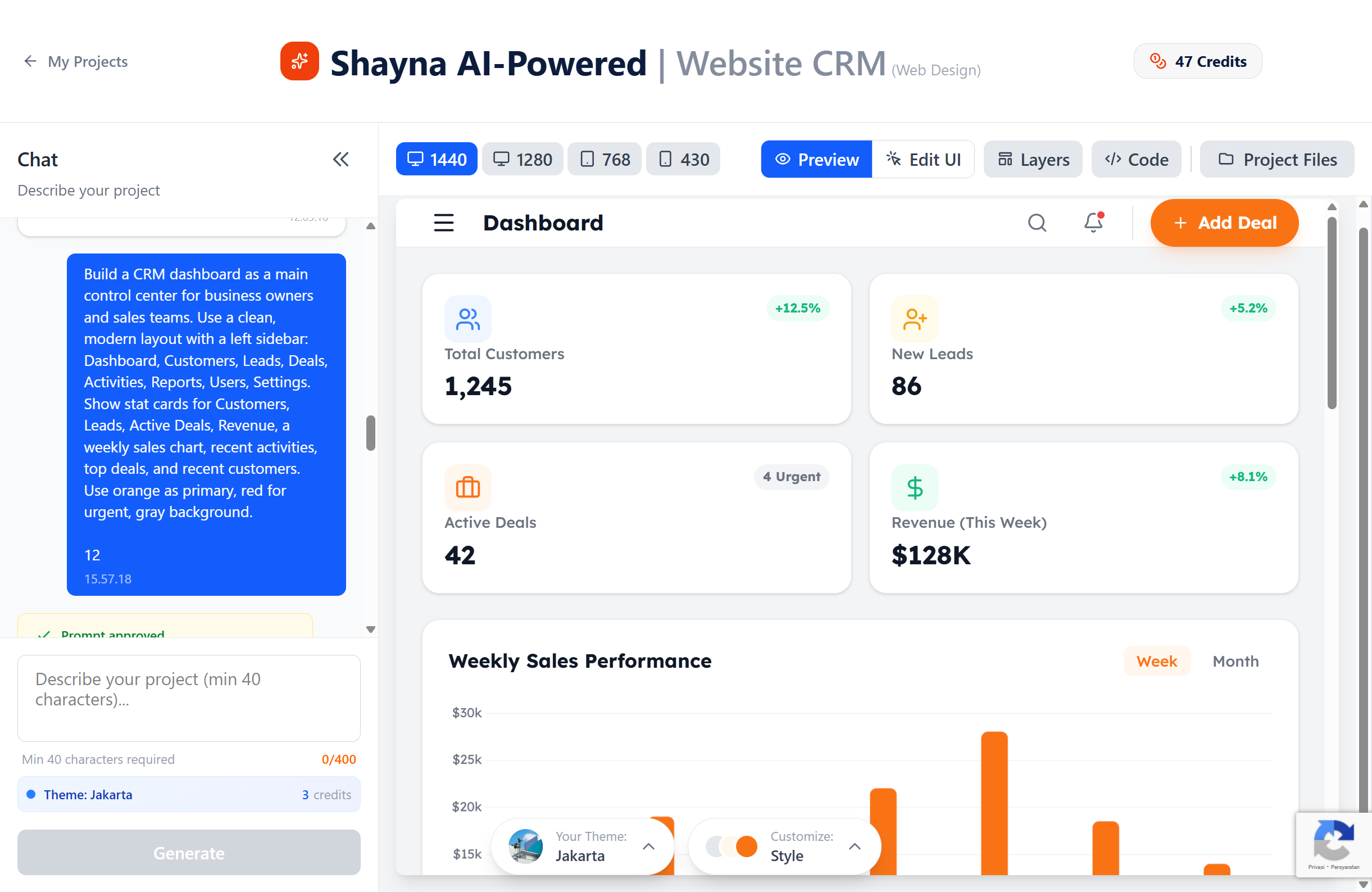Switch sales chart to Month view

click(1235, 661)
